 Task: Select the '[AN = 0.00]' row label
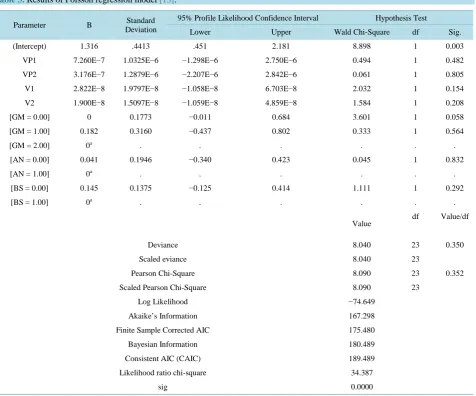tap(29, 160)
